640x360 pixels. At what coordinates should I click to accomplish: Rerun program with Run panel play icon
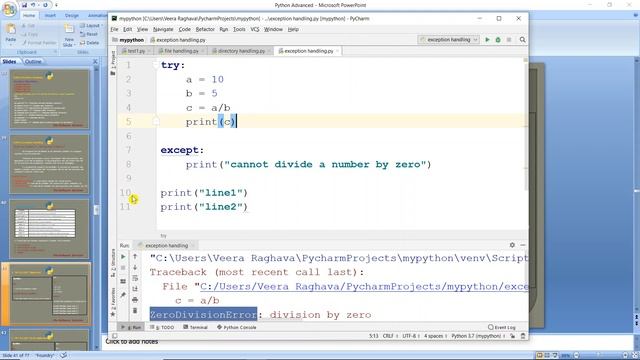click(x=123, y=257)
